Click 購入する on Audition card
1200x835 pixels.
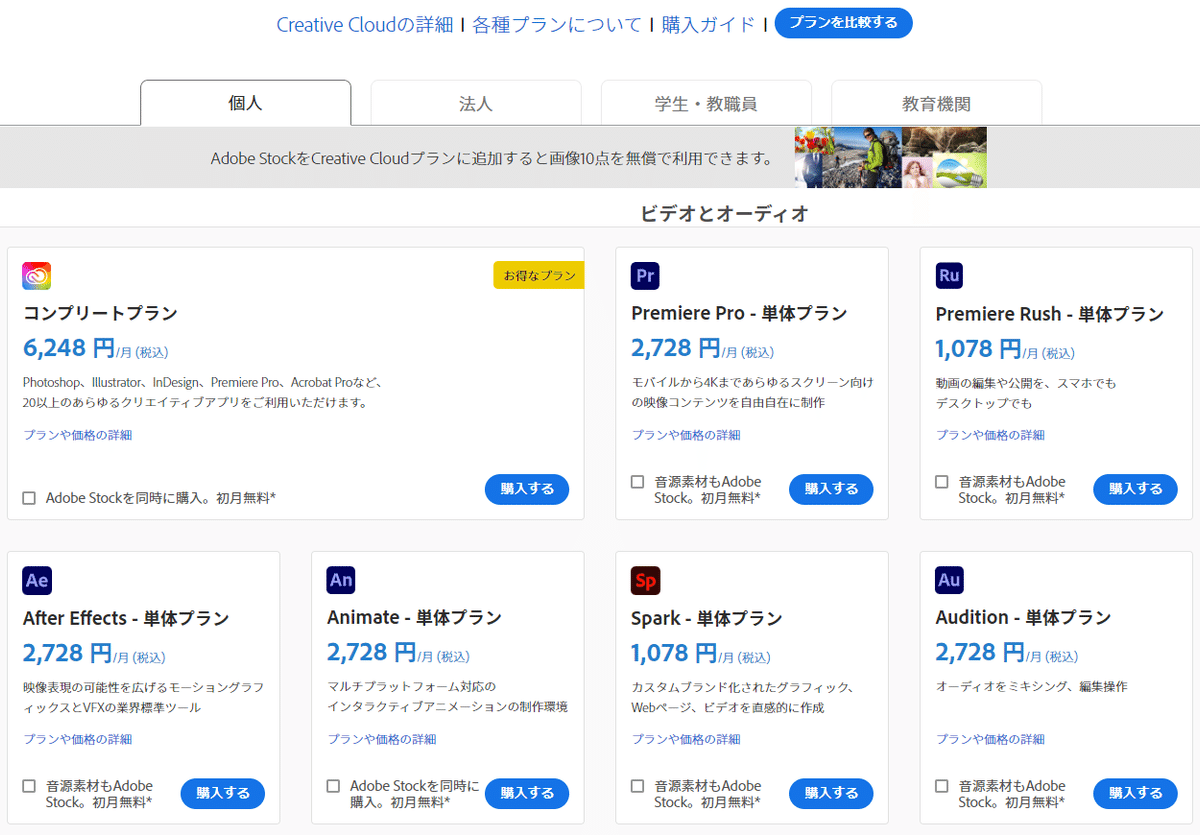1135,793
